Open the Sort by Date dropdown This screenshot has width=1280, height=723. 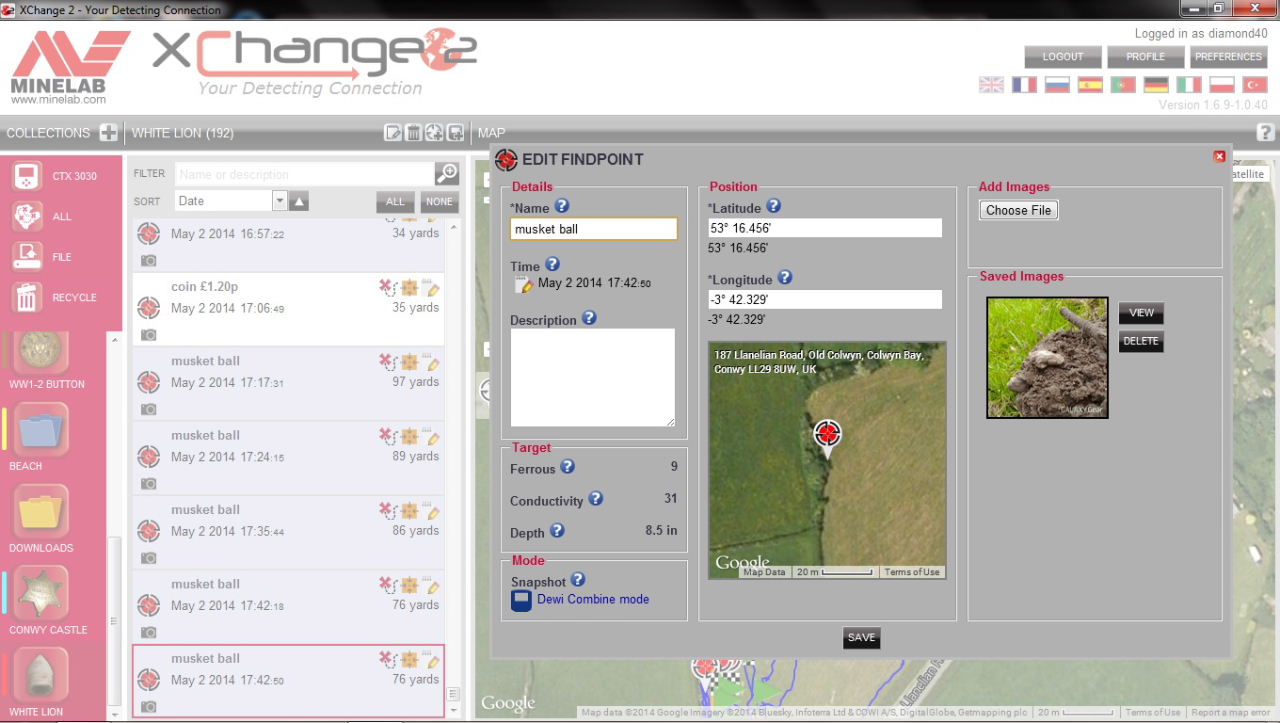coord(280,201)
